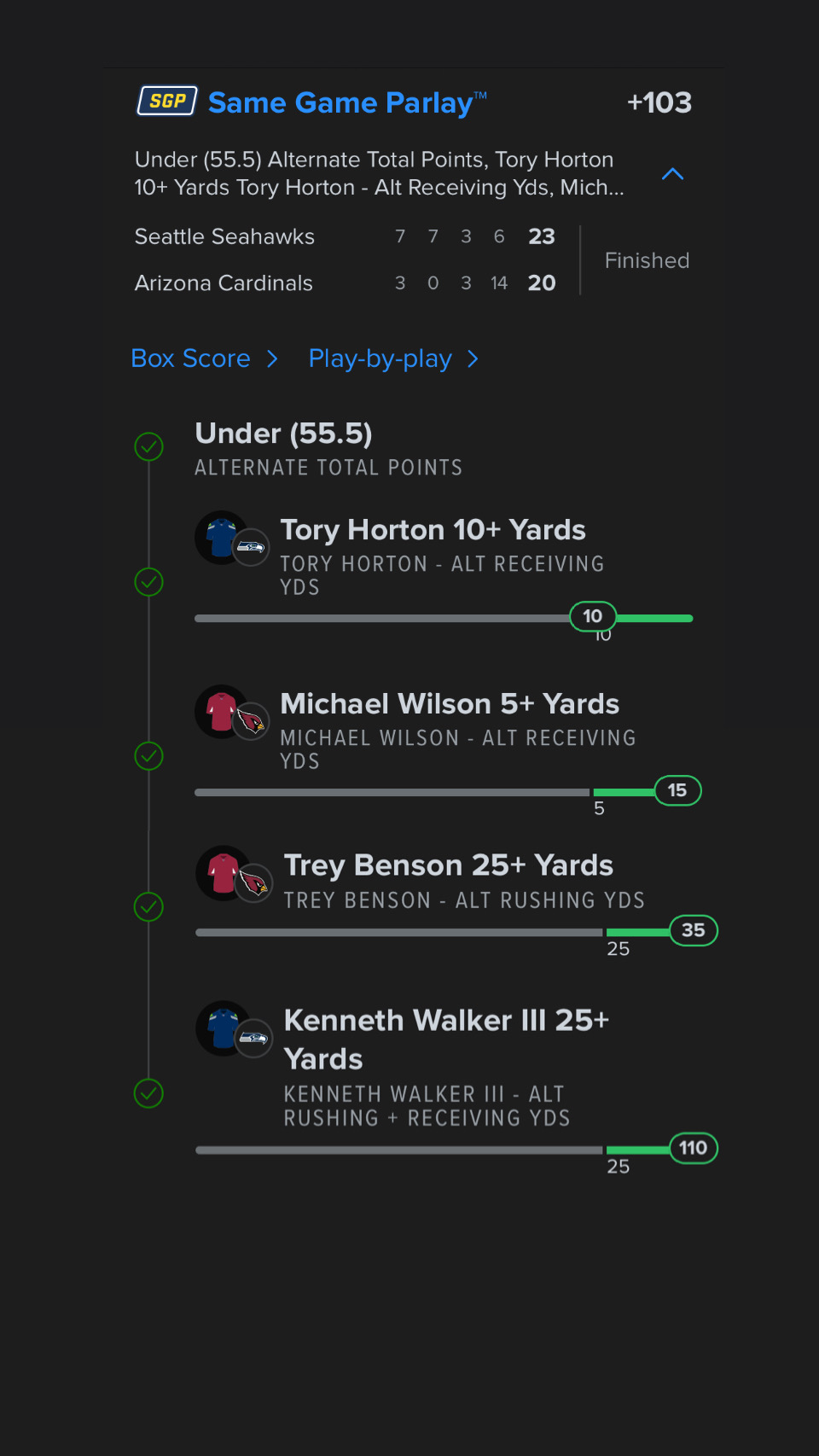Open the Play-by-play link
The image size is (819, 1456).
380,358
